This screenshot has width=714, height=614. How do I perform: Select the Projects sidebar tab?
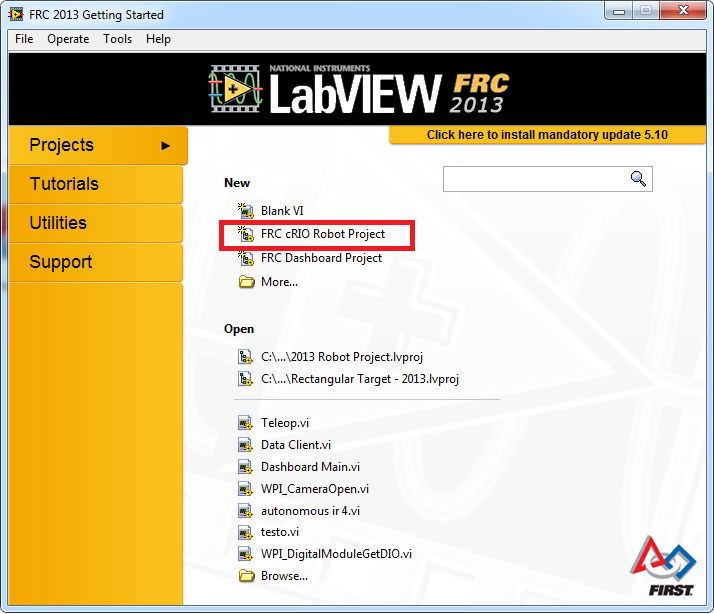[98, 145]
